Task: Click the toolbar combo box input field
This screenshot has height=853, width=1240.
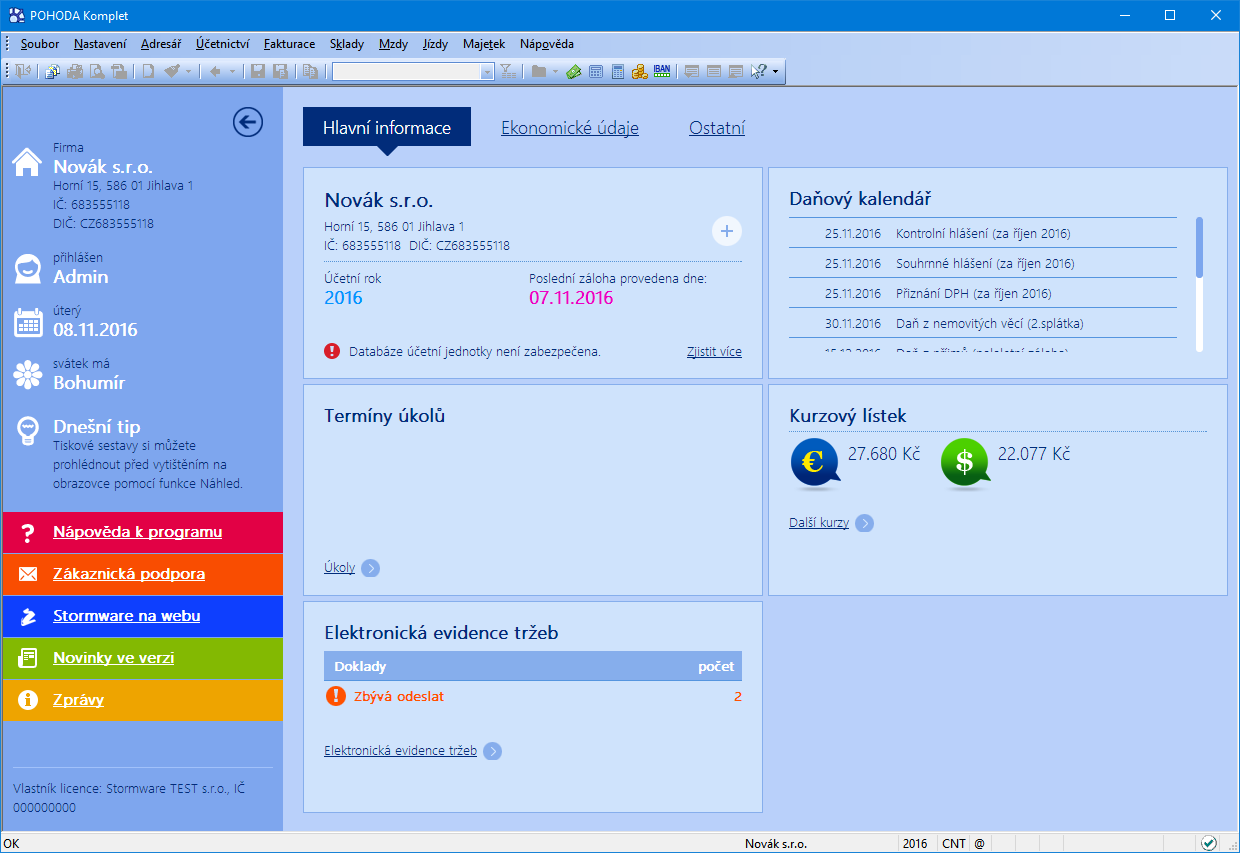Action: tap(406, 71)
